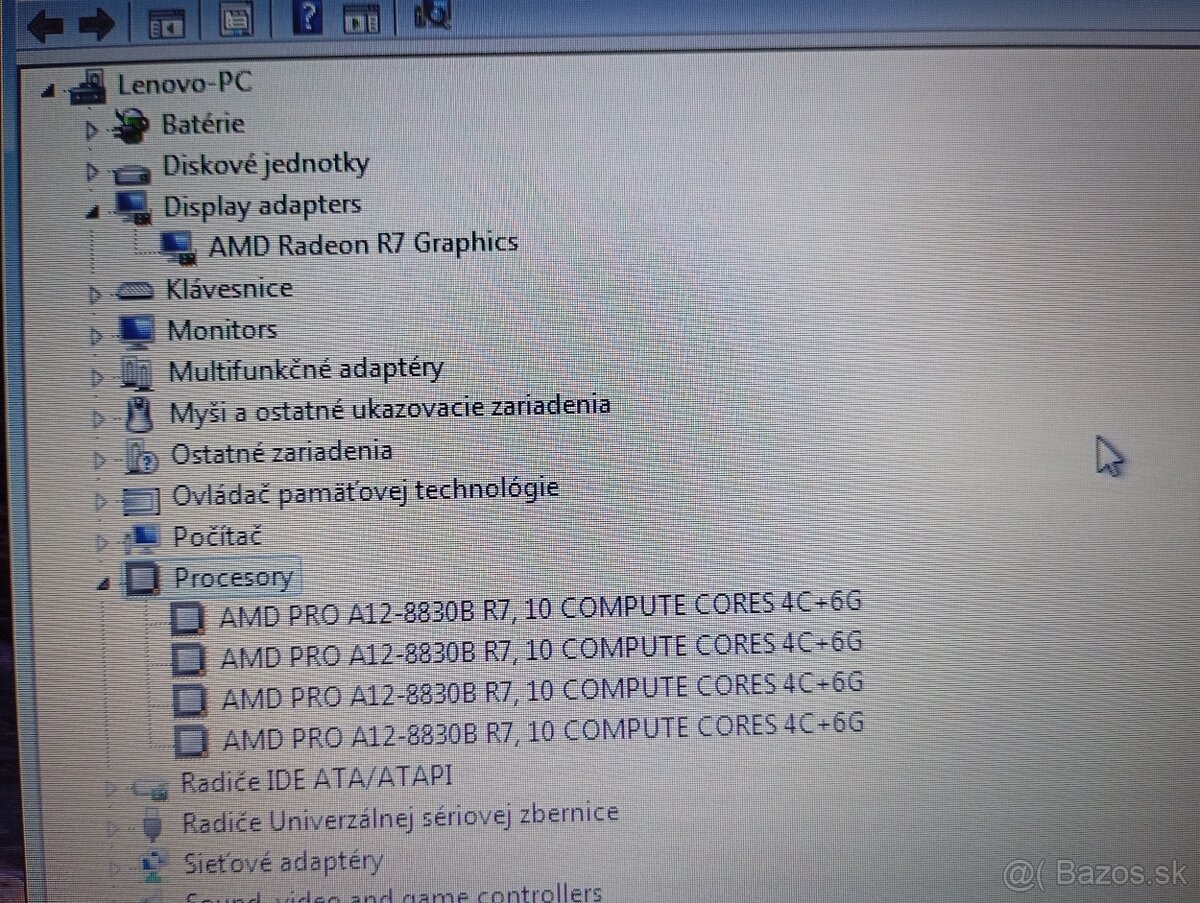Viewport: 1200px width, 903px height.
Task: Select the Ostatné zariadenia unknown-device icon
Action: (142, 455)
